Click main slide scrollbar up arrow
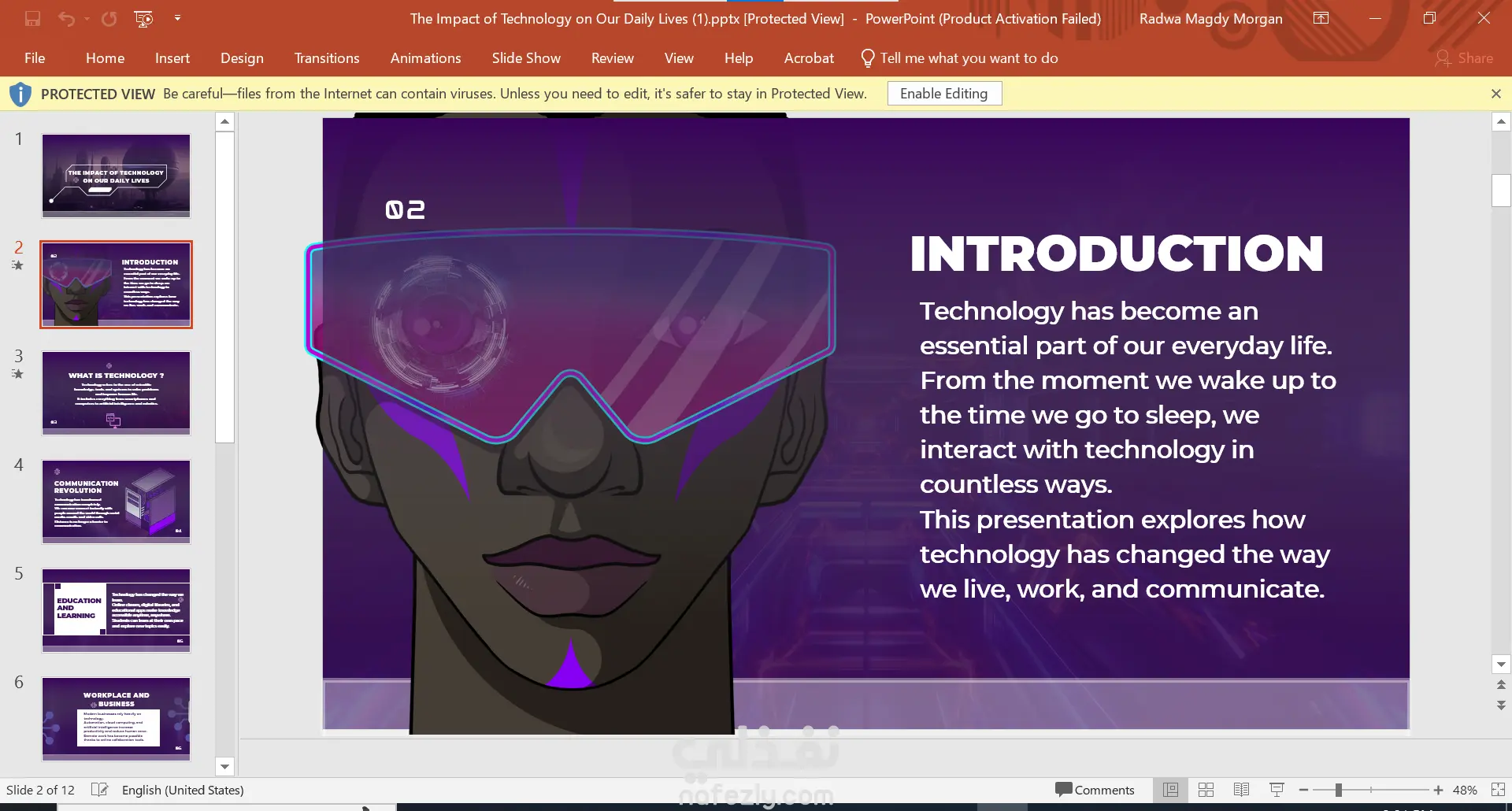This screenshot has height=811, width=1512. pyautogui.click(x=1501, y=121)
